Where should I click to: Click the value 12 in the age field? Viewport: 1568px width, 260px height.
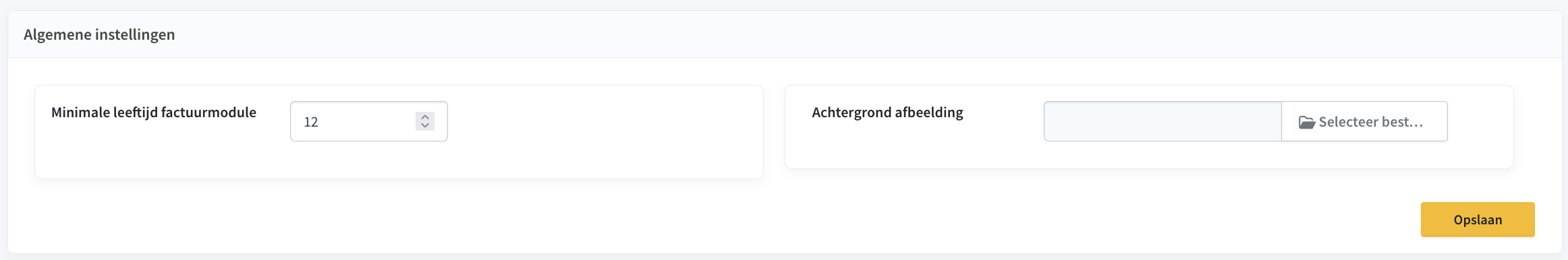[311, 122]
